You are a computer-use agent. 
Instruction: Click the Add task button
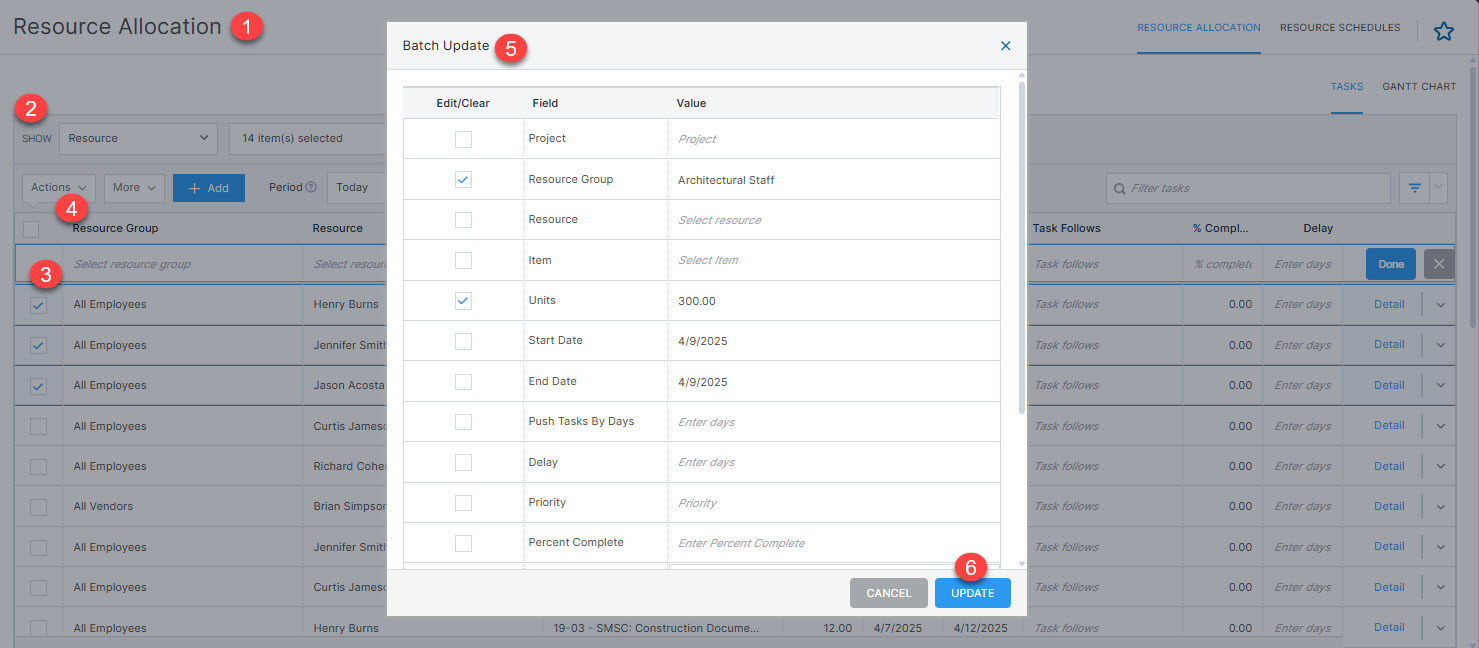click(209, 188)
